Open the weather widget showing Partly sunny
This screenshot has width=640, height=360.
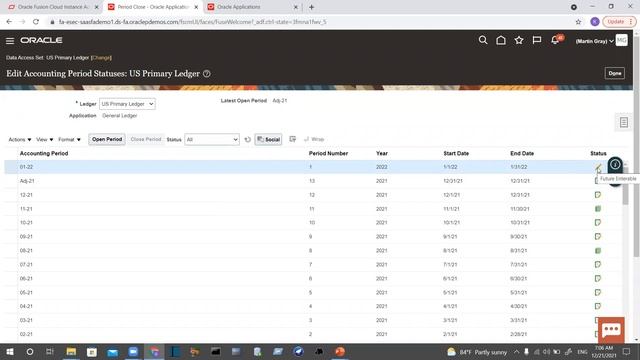point(477,352)
